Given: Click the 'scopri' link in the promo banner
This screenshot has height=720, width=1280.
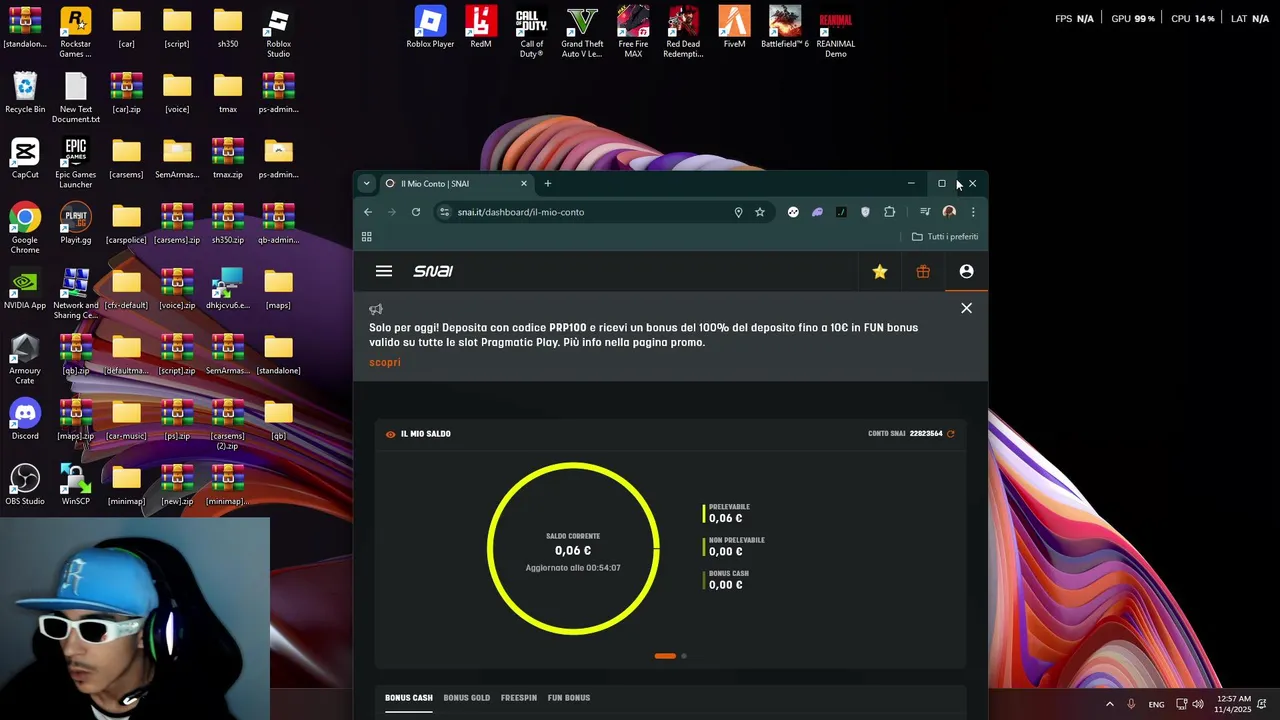Looking at the screenshot, I should (x=385, y=362).
